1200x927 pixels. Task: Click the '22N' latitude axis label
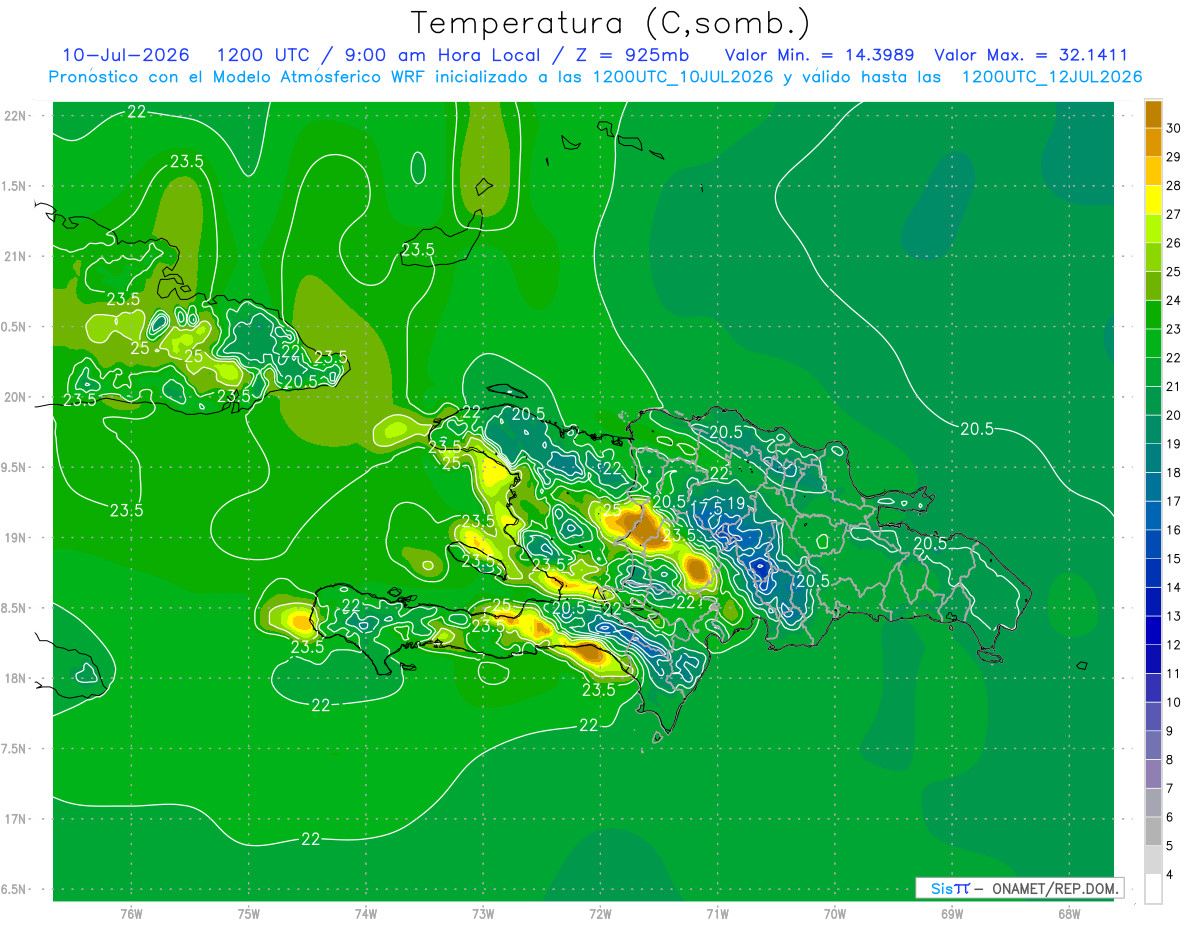click(16, 115)
